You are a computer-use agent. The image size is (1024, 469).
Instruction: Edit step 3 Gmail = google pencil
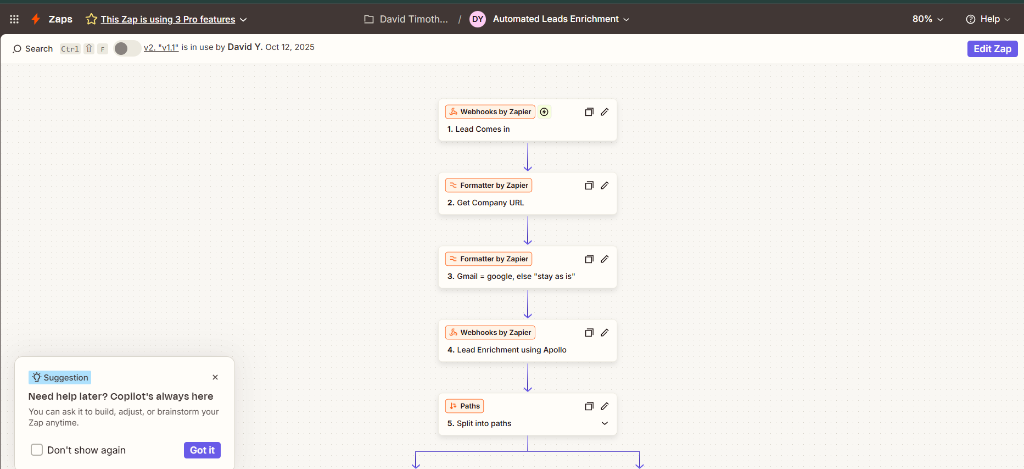pos(605,259)
